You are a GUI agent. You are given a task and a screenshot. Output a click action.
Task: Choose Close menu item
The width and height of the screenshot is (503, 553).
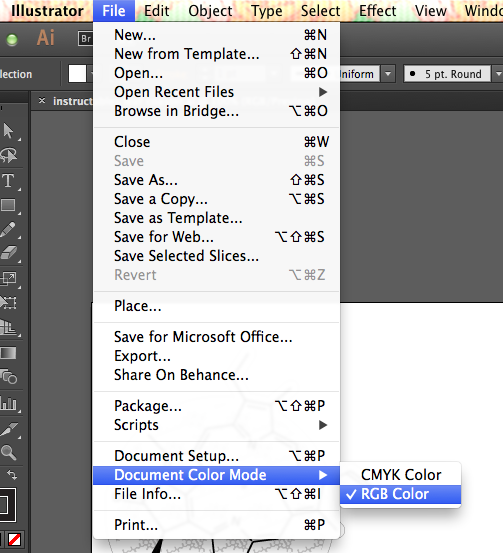pyautogui.click(x=216, y=142)
